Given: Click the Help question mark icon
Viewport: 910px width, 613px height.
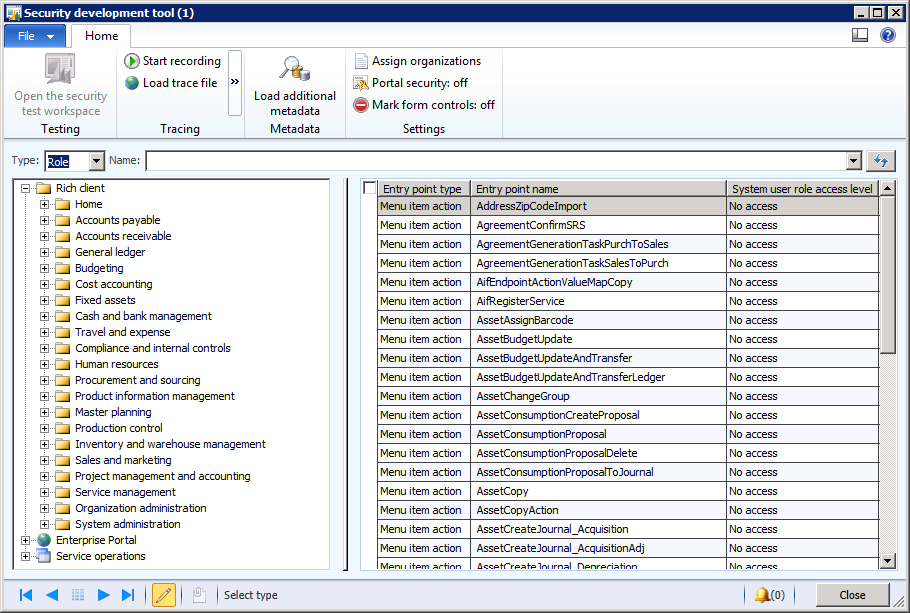Looking at the screenshot, I should click(889, 36).
